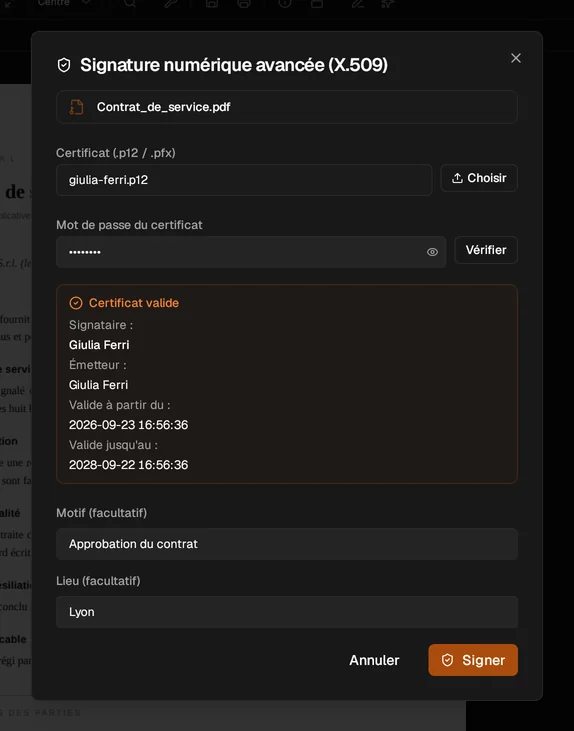This screenshot has width=574, height=731.
Task: Show the certificate password via eye icon
Action: (432, 252)
